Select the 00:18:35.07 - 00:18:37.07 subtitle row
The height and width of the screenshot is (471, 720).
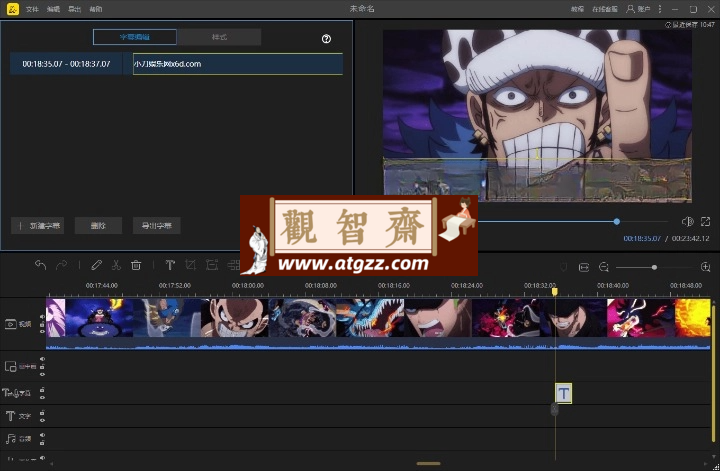67,64
